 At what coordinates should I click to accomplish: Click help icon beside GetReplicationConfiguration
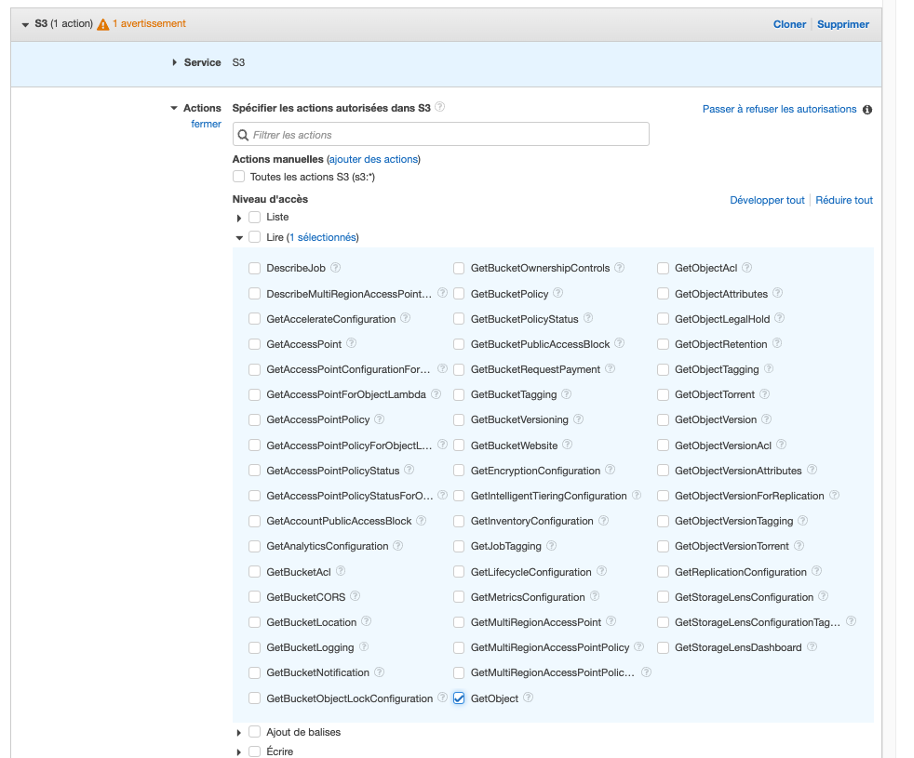coord(817,571)
